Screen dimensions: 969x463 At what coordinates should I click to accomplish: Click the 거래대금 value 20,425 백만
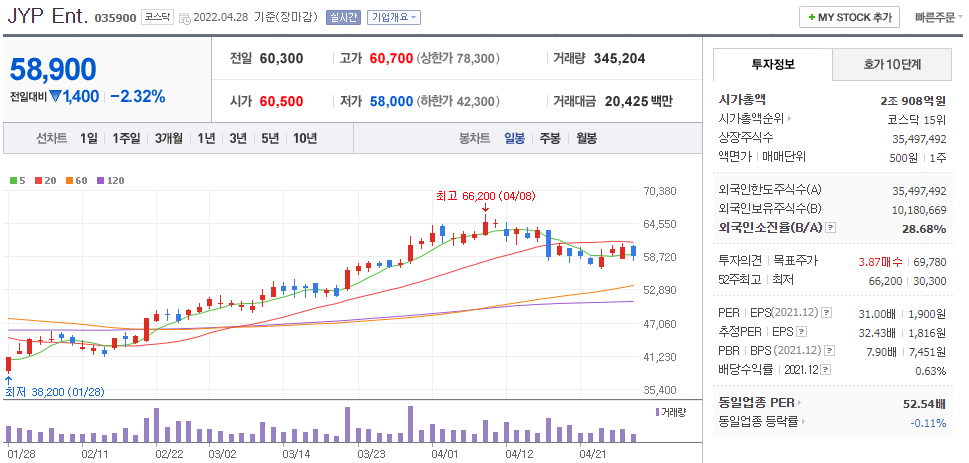(x=638, y=101)
